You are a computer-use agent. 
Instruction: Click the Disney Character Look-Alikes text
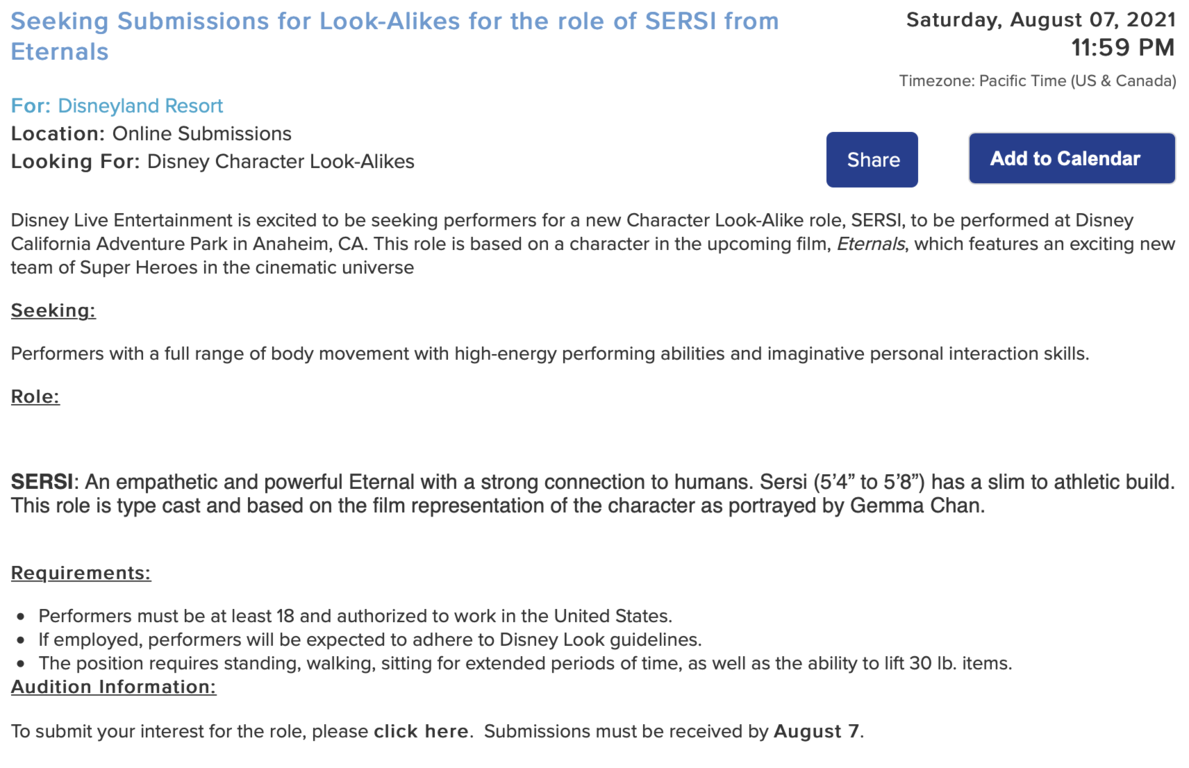coord(281,161)
